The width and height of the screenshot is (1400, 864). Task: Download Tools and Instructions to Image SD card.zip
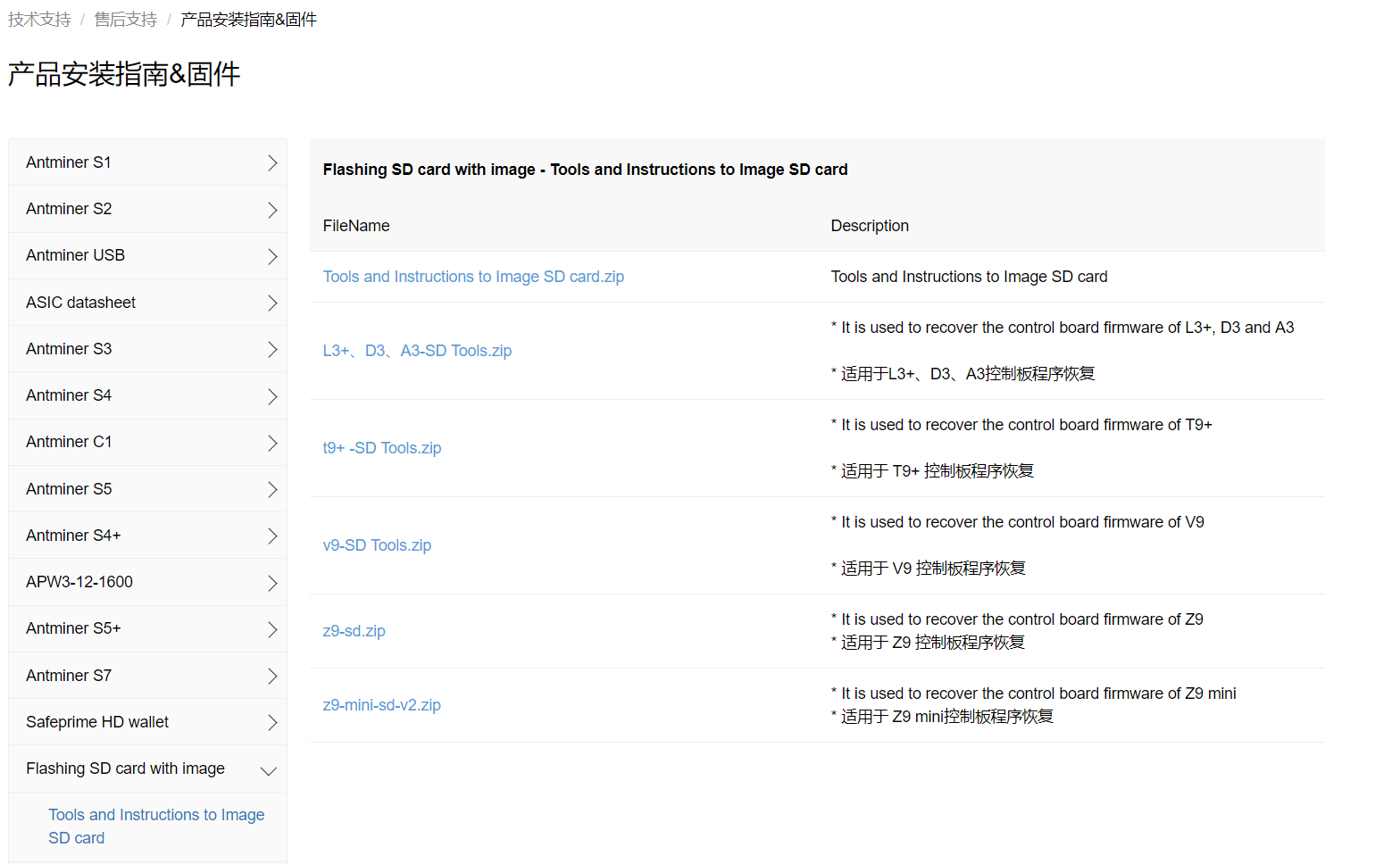tap(473, 276)
